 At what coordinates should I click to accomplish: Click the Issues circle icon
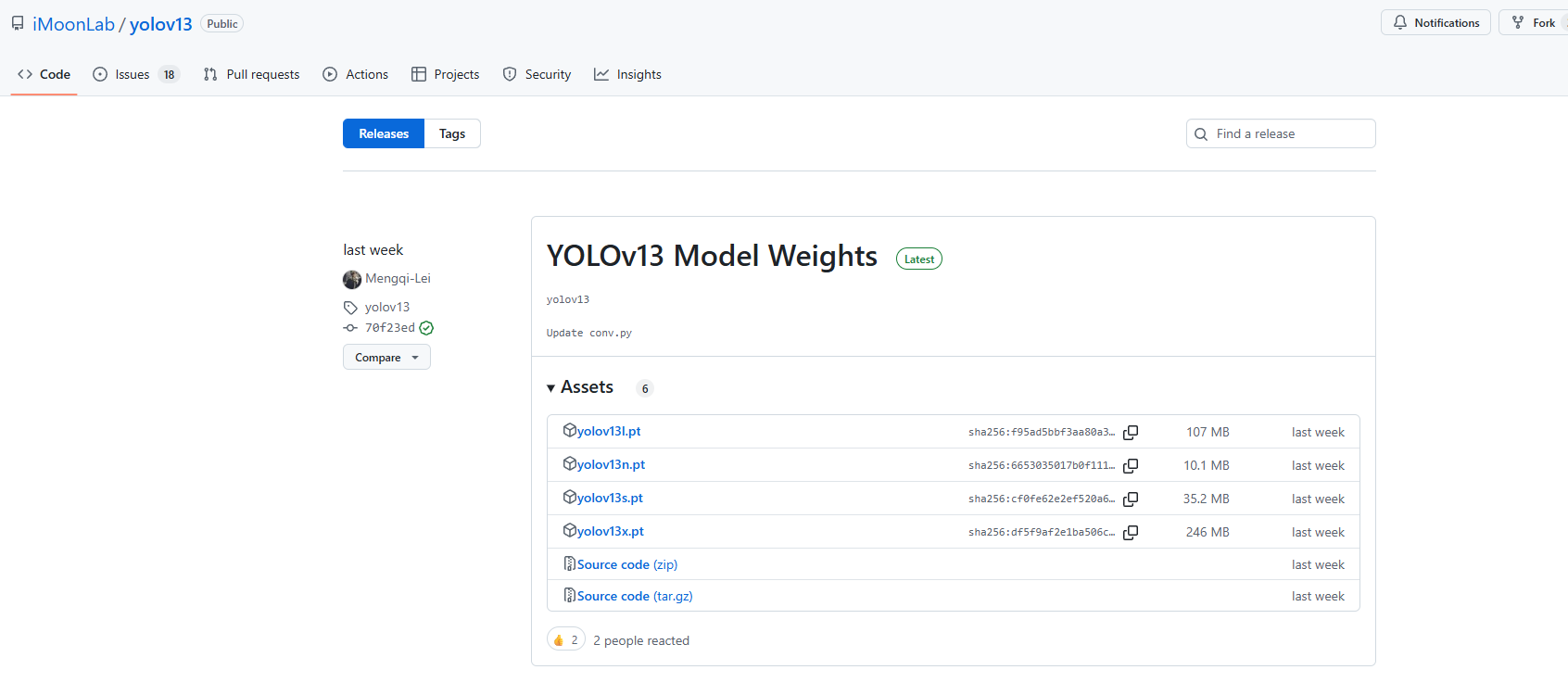[100, 74]
